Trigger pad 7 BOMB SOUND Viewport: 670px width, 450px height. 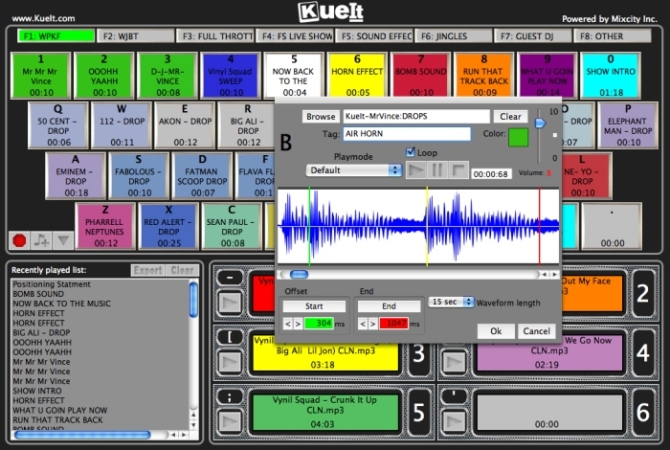point(421,76)
